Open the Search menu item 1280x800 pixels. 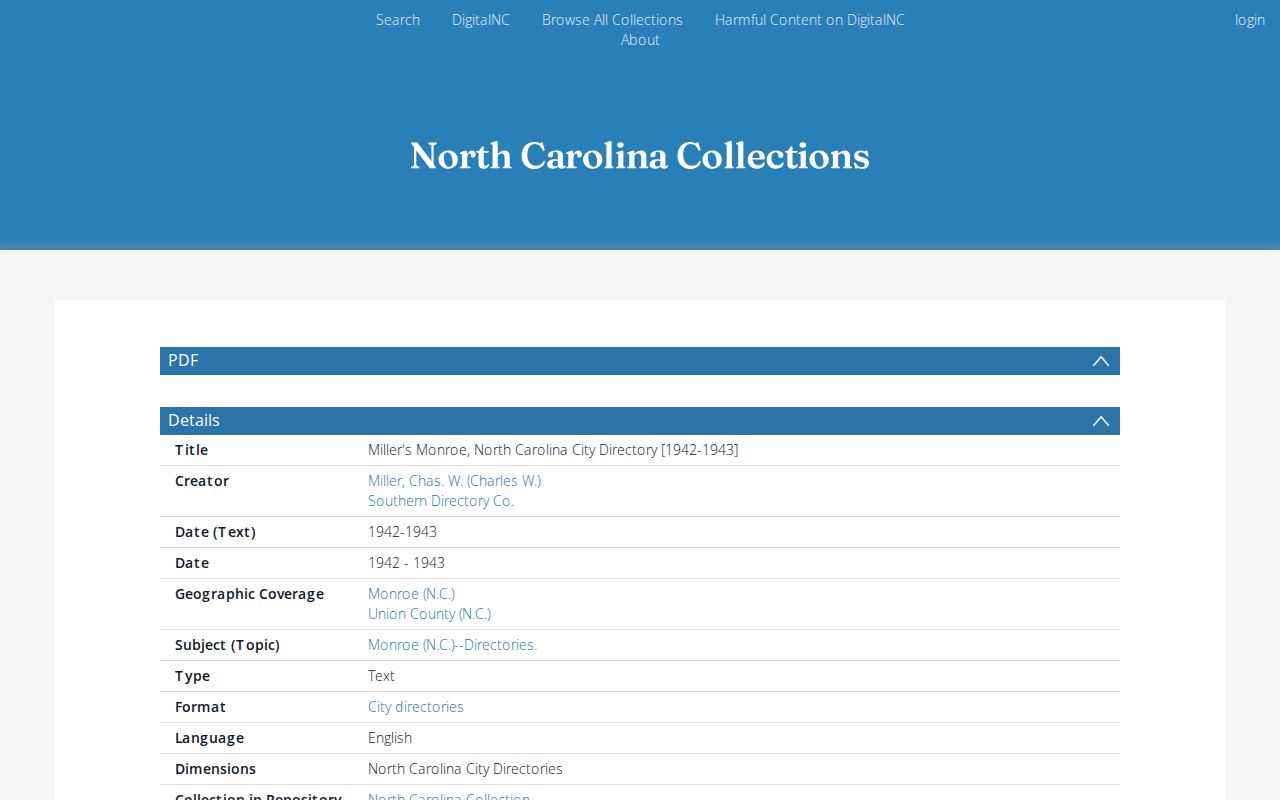[398, 20]
